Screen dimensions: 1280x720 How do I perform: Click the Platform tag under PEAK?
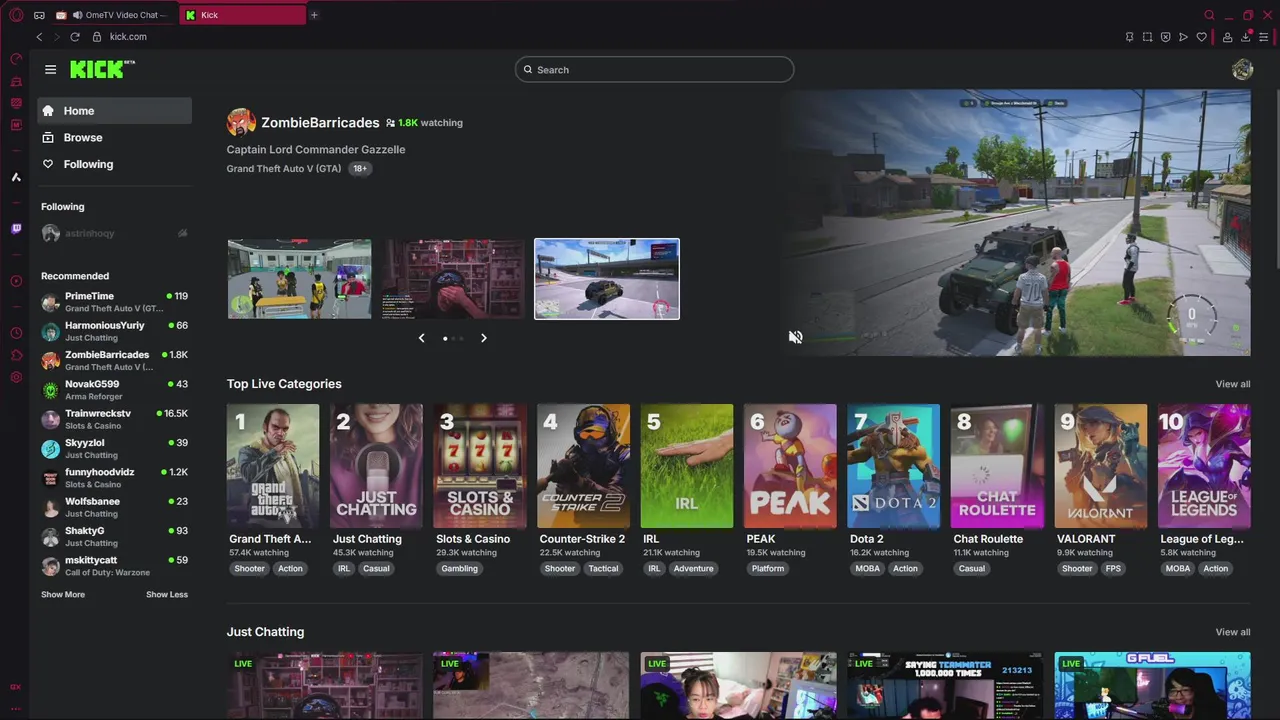tap(768, 569)
